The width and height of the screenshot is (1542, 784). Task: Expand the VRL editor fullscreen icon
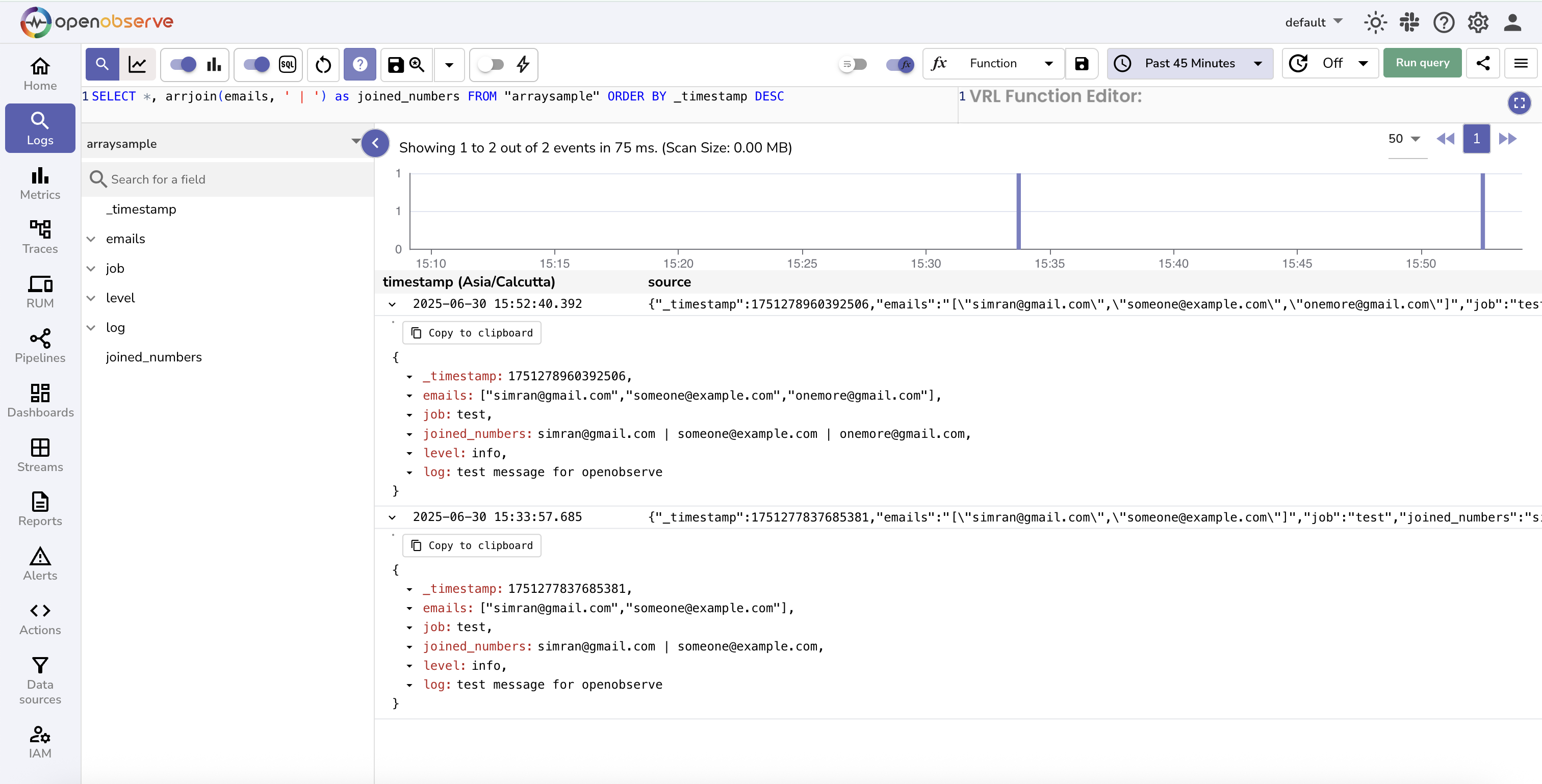tap(1519, 103)
